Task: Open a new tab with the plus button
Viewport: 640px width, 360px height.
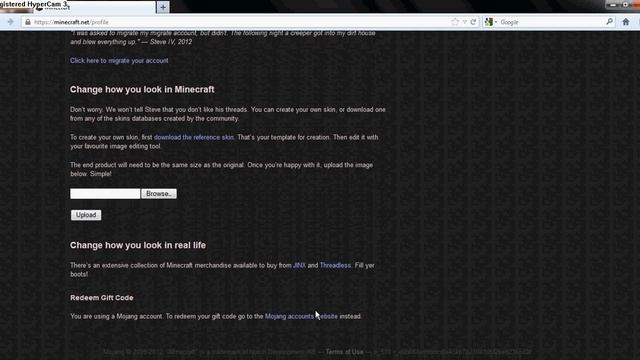Action: pos(163,7)
